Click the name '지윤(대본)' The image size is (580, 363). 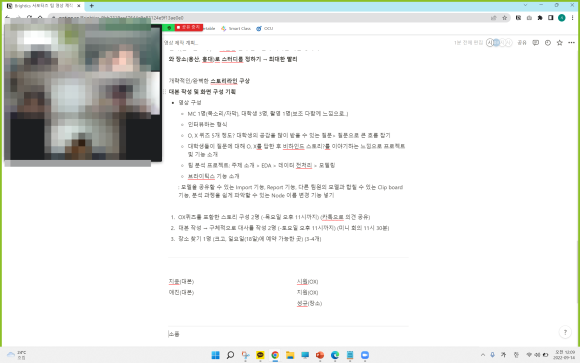click(x=181, y=282)
